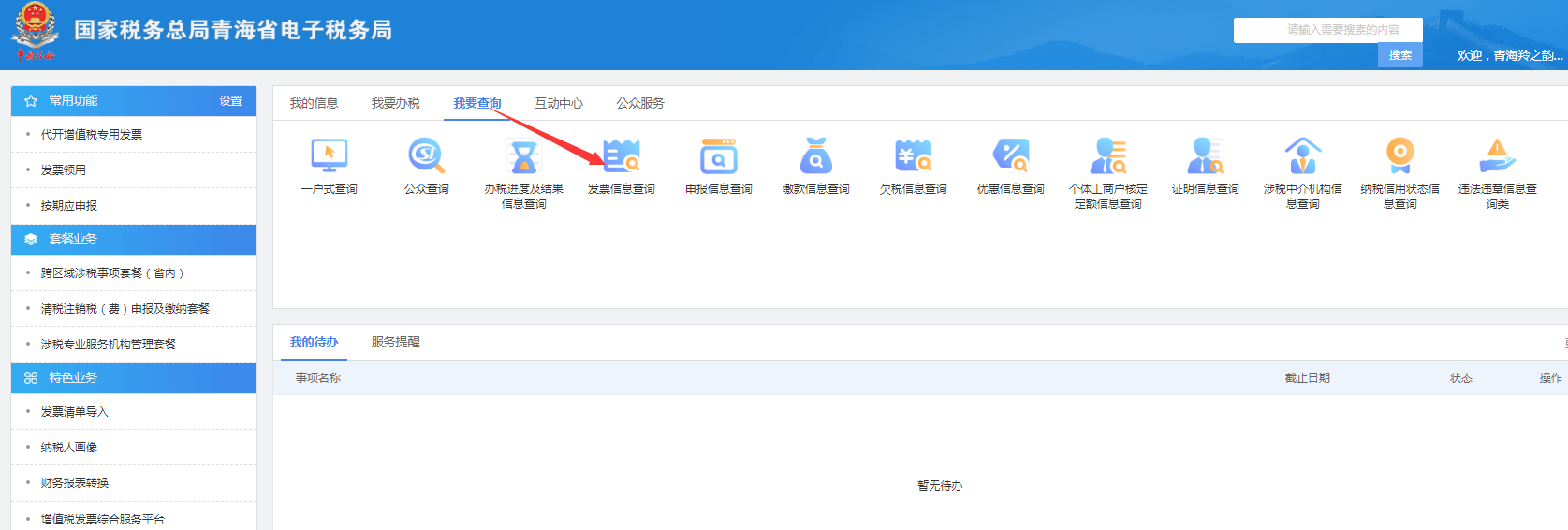Click the 常用功能 section header
The height and width of the screenshot is (530, 1568).
134,101
